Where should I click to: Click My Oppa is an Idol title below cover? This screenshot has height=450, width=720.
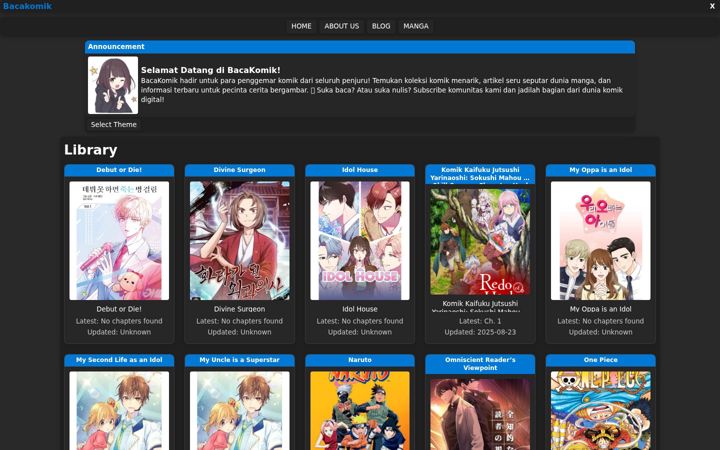coord(601,309)
